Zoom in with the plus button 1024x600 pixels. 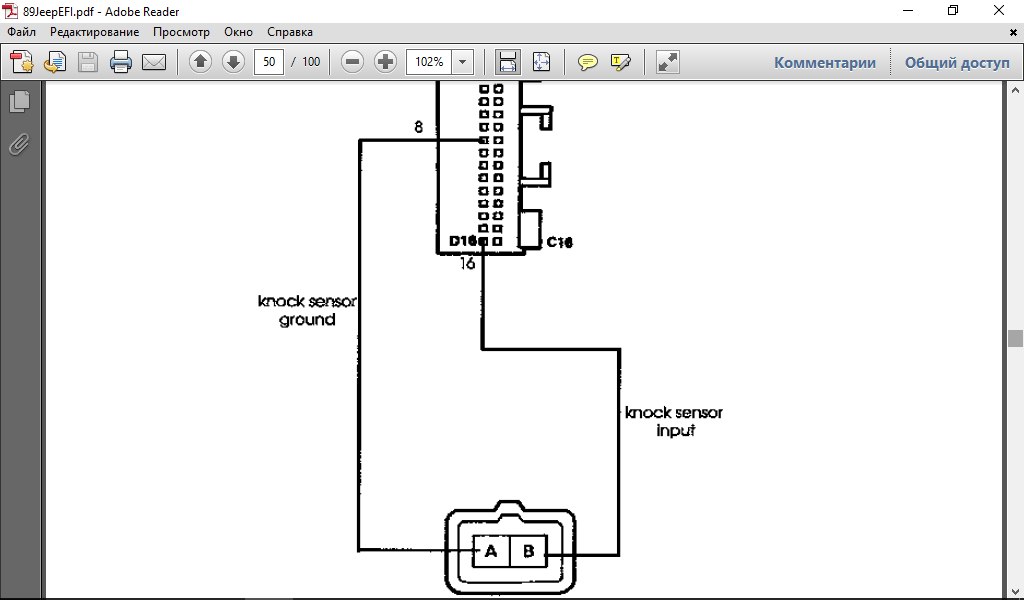(x=385, y=62)
